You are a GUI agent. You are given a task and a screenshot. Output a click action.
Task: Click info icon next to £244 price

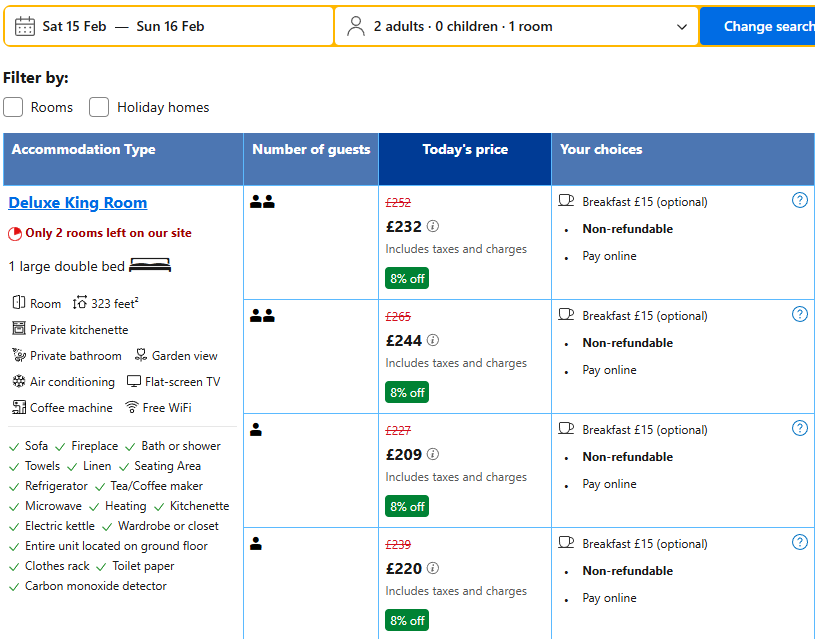tap(433, 340)
